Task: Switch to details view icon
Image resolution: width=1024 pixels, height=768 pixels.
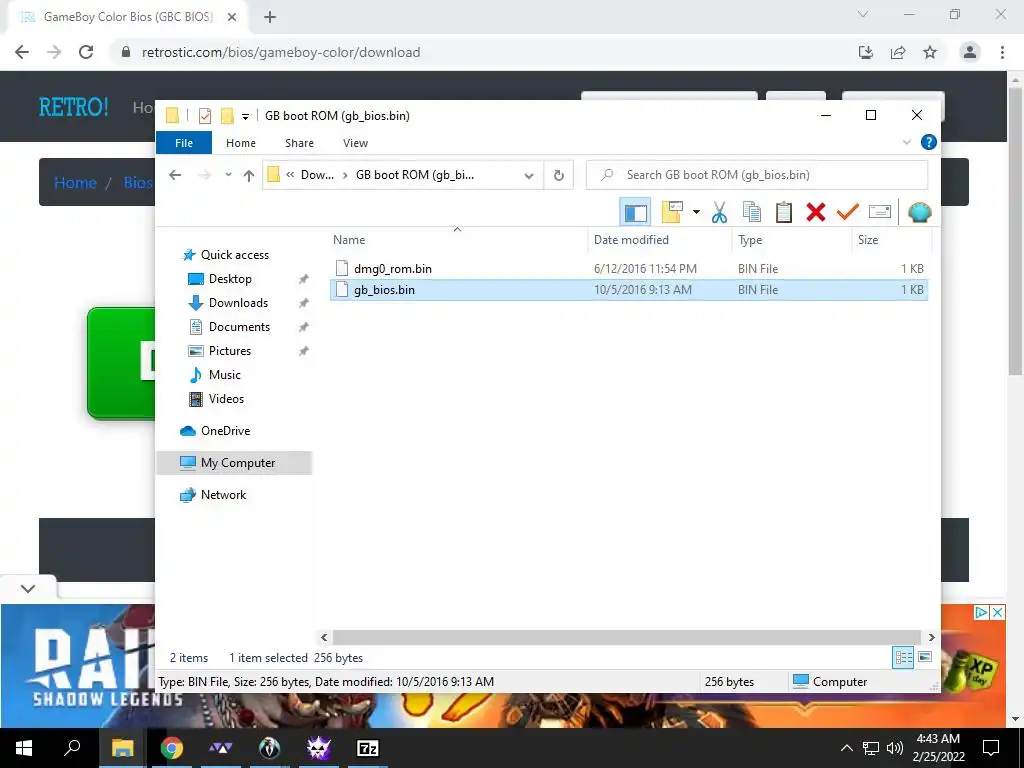Action: [x=903, y=657]
